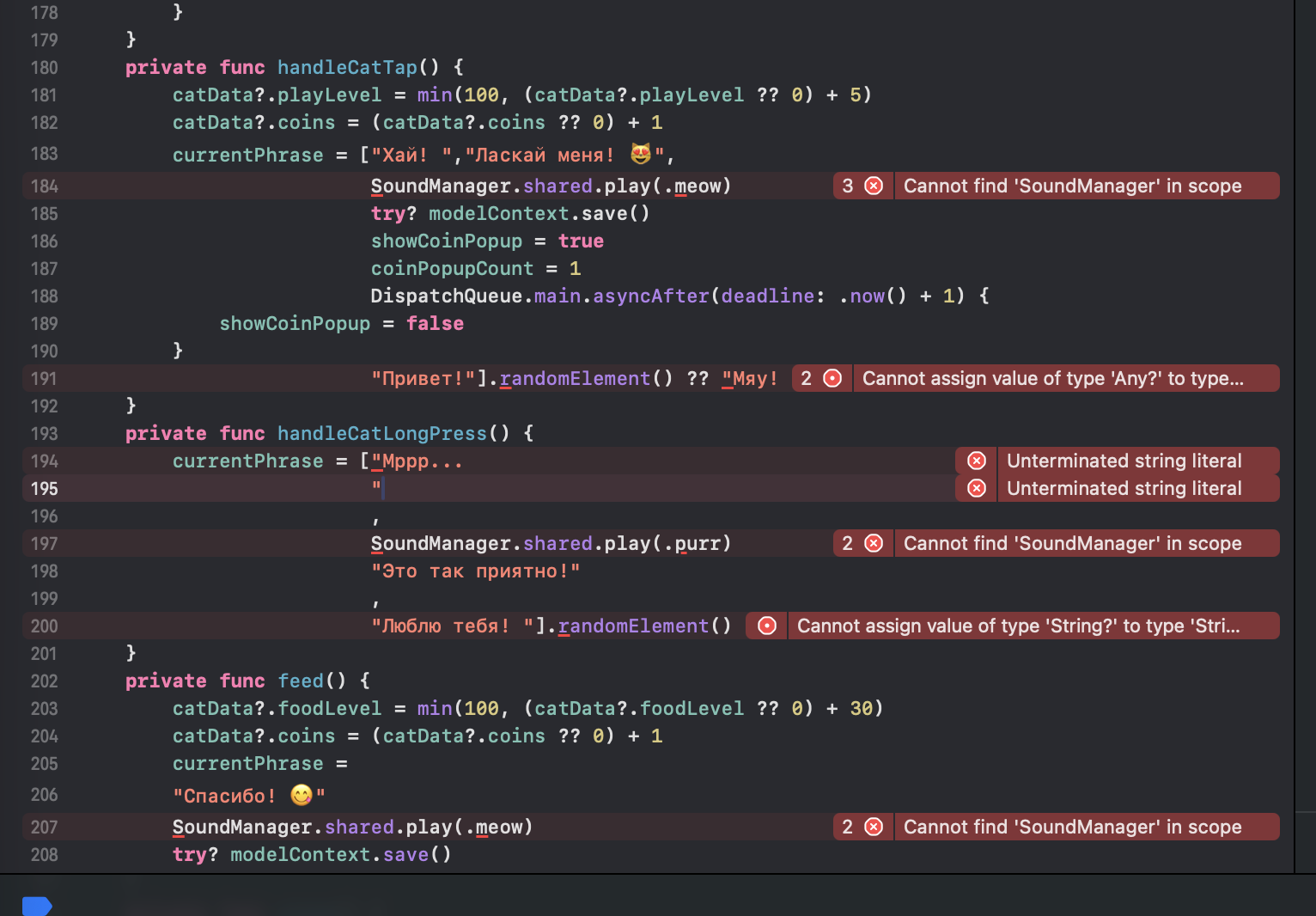The height and width of the screenshot is (916, 1316).
Task: Open 'Cannot assign value of type String?' error message
Action: coord(1018,626)
